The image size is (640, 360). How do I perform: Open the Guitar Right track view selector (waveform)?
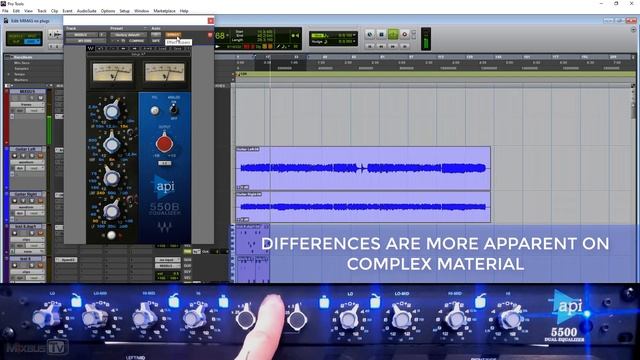click(27, 207)
